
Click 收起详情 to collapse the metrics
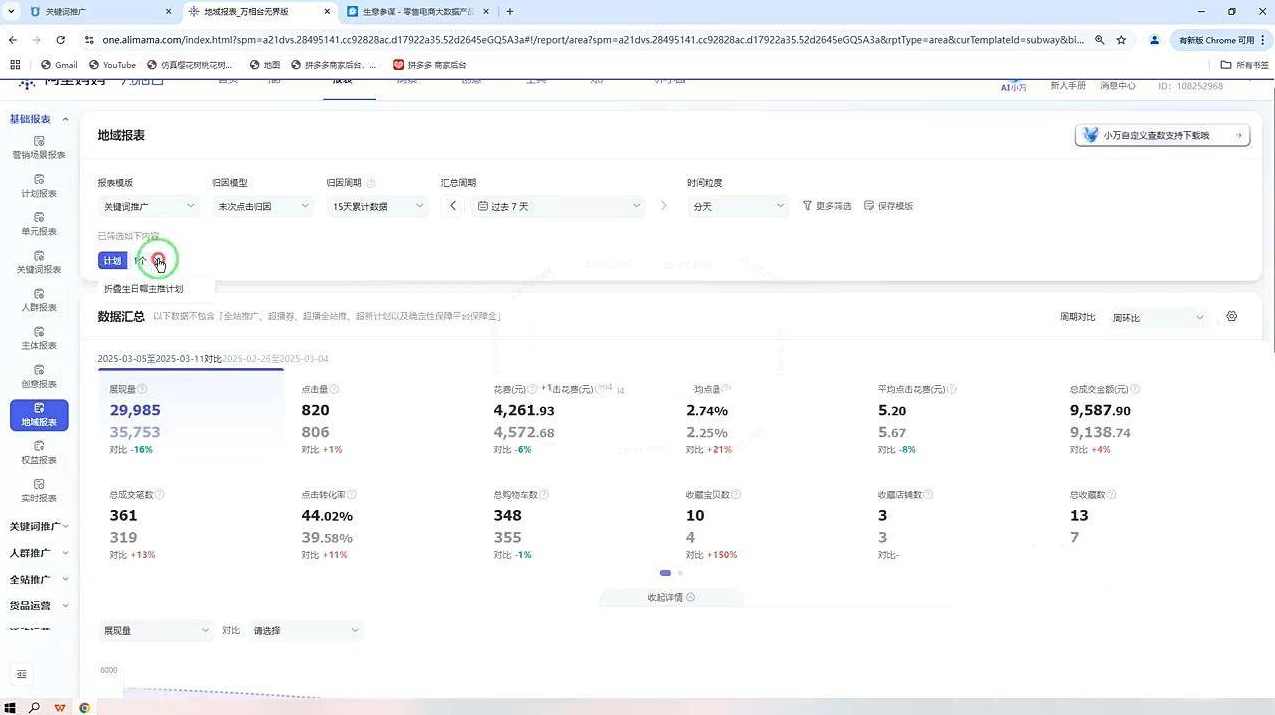click(x=670, y=597)
